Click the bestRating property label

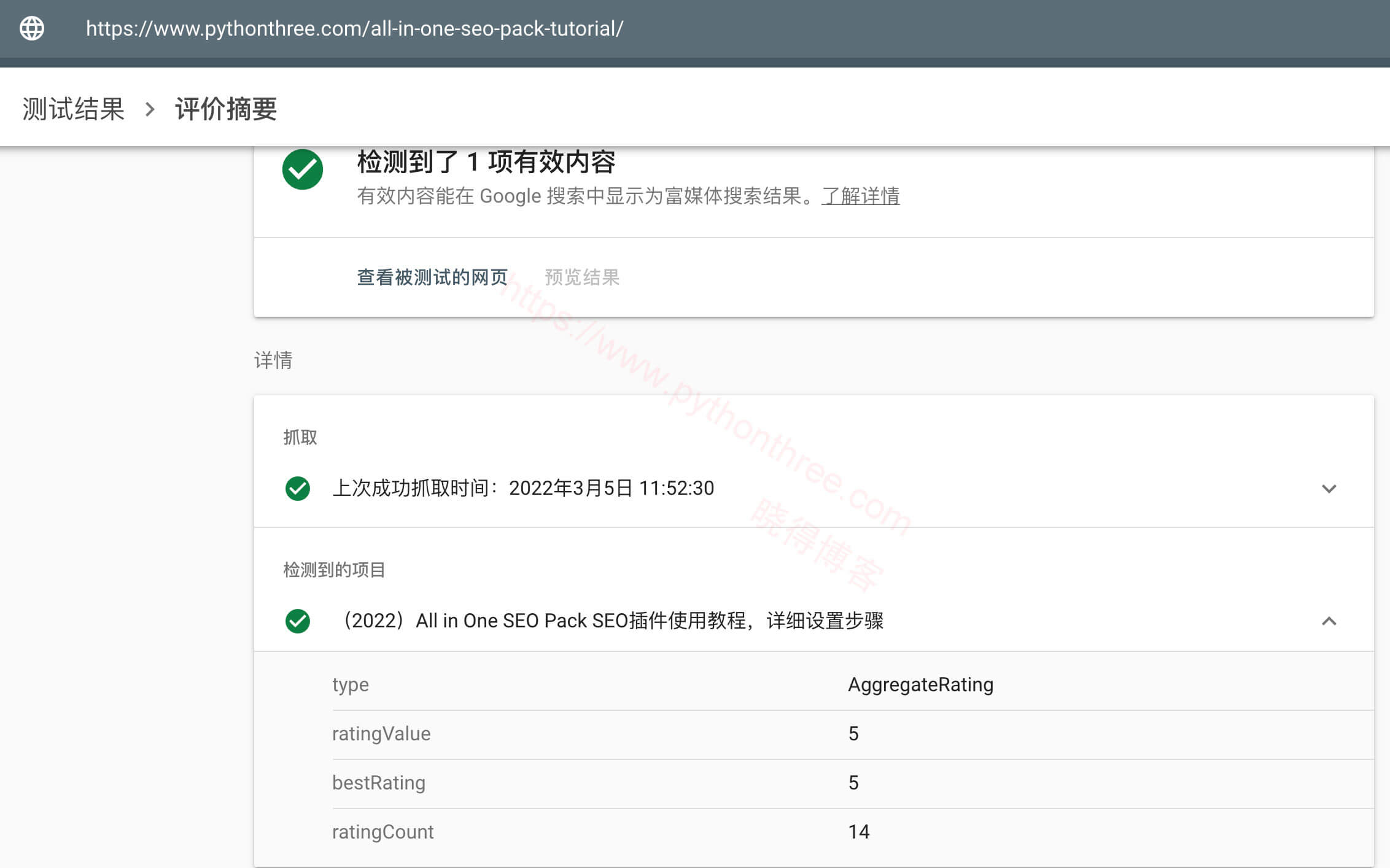coord(379,783)
